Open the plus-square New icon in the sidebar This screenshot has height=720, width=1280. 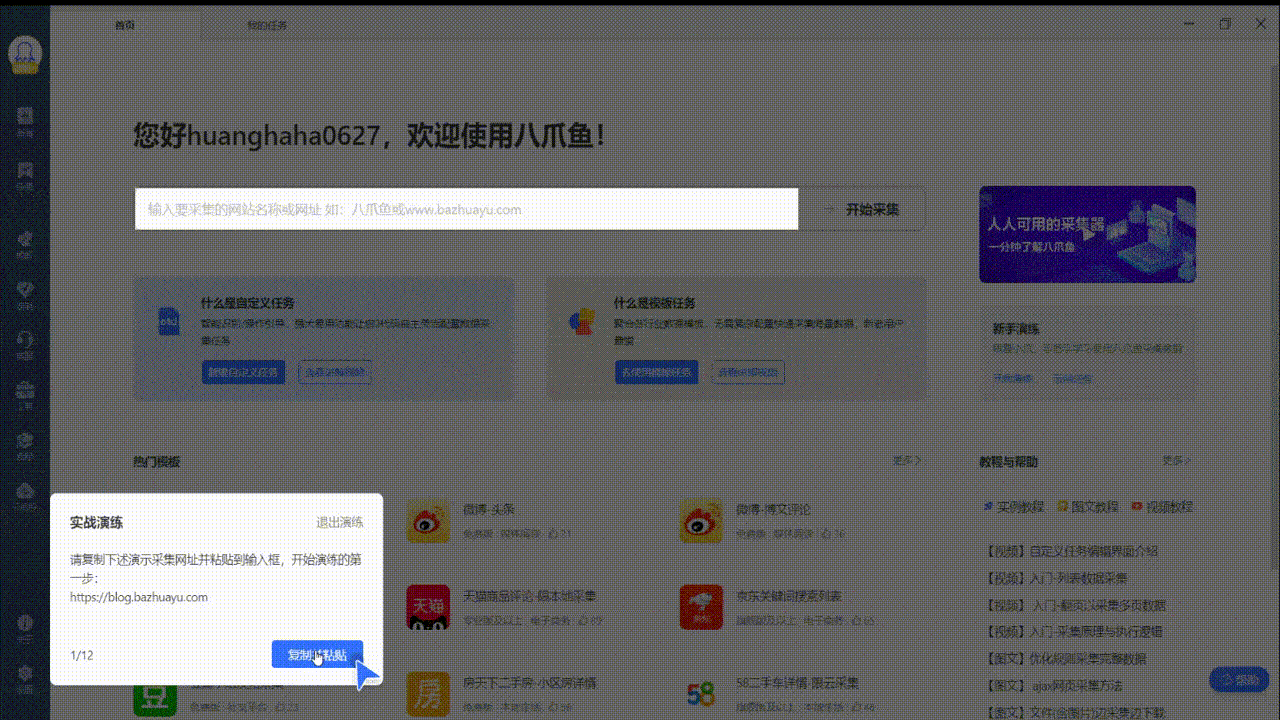tap(25, 116)
